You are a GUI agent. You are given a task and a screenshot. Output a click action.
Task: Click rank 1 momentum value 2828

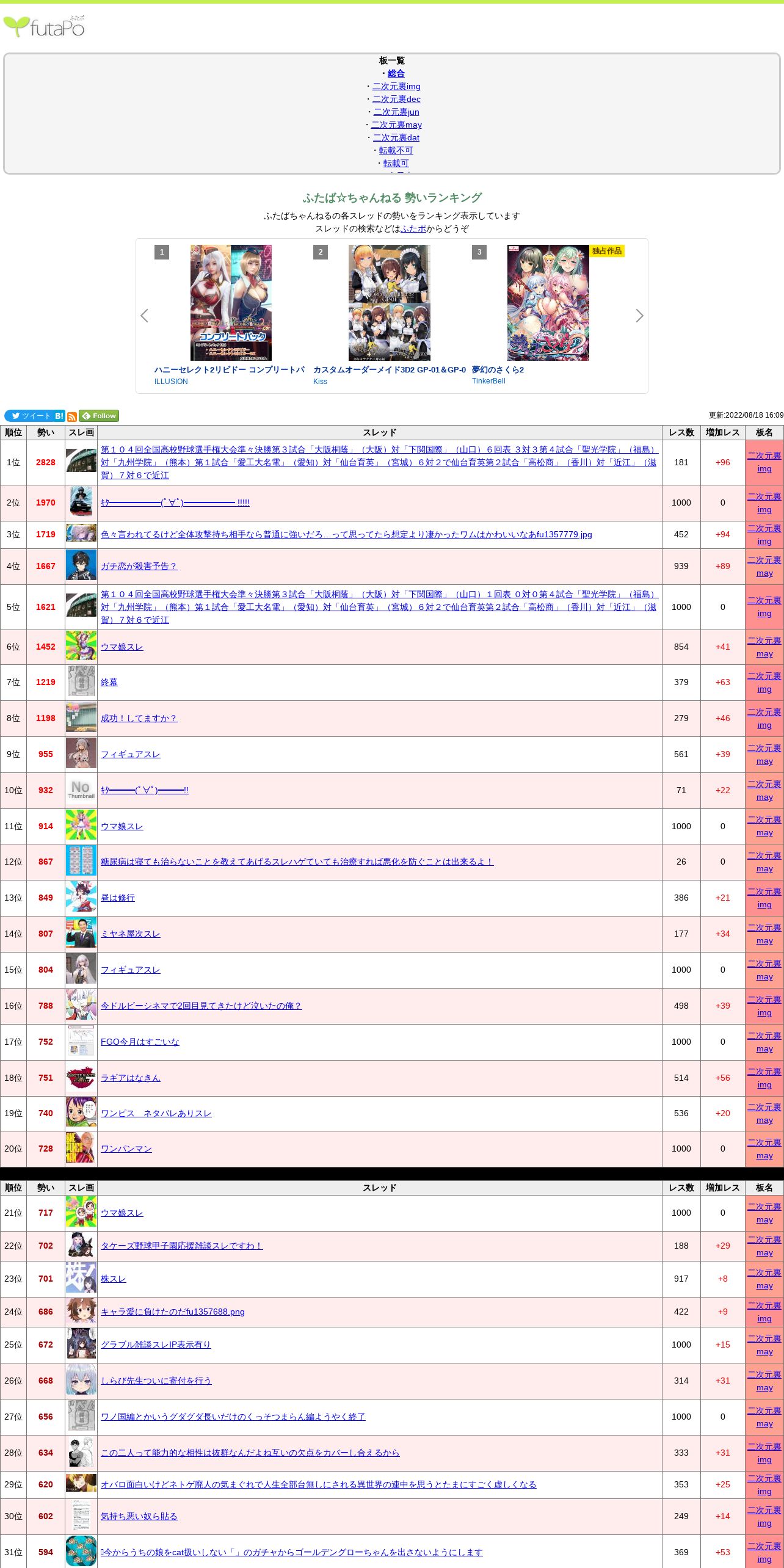(x=46, y=462)
